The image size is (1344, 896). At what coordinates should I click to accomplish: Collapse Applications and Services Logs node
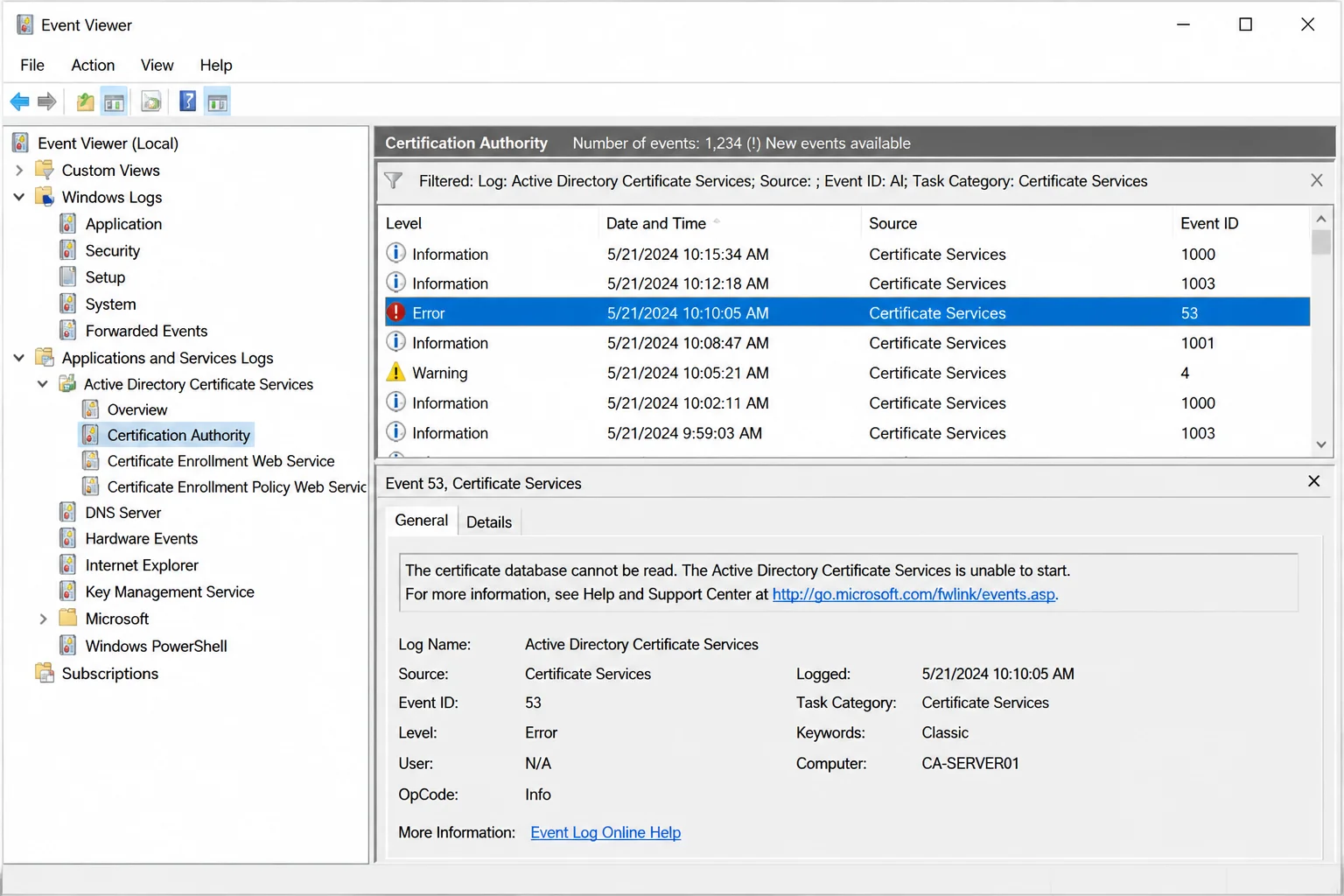pyautogui.click(x=19, y=358)
